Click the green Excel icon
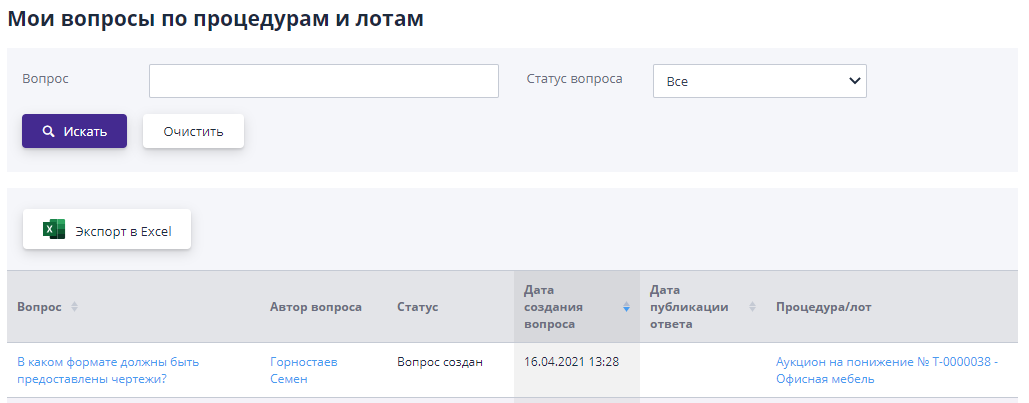The width and height of the screenshot is (1029, 403). 54,230
